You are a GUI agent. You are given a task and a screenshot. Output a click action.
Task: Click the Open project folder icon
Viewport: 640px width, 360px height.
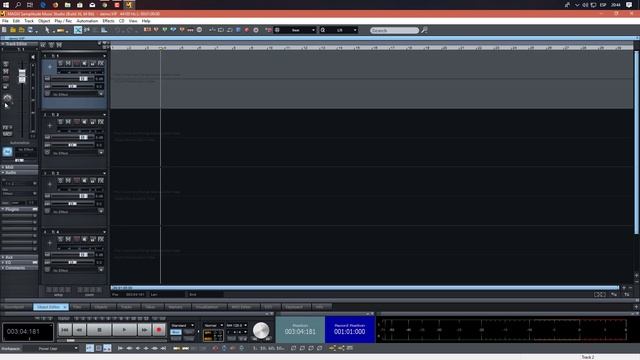[13, 30]
